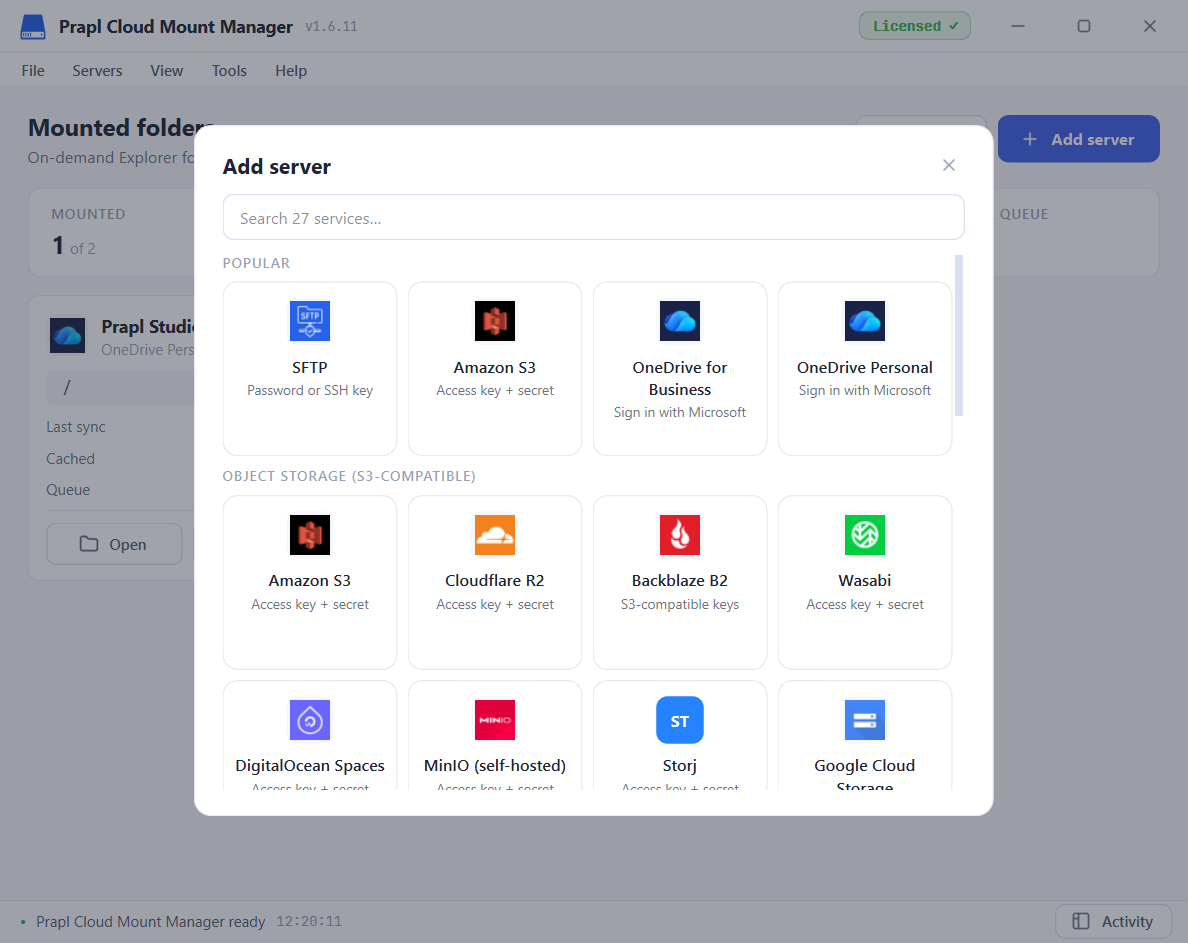The image size is (1188, 943).
Task: Select the Cloudflare R2 icon
Action: (495, 535)
